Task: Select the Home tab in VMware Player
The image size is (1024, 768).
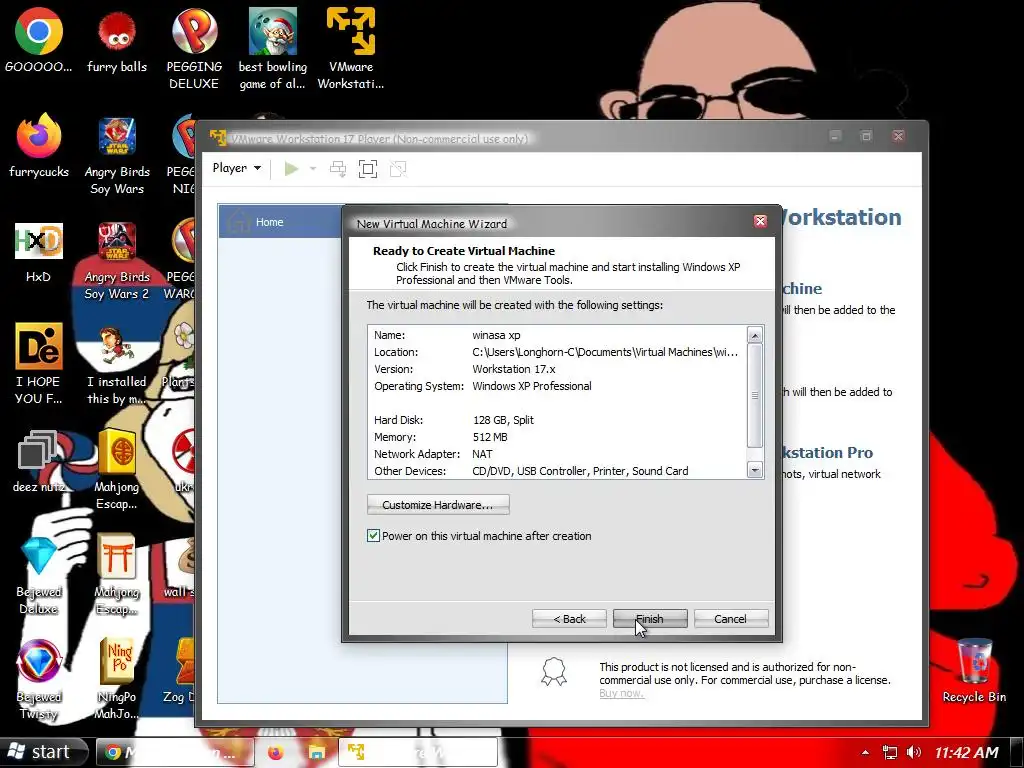Action: click(281, 222)
